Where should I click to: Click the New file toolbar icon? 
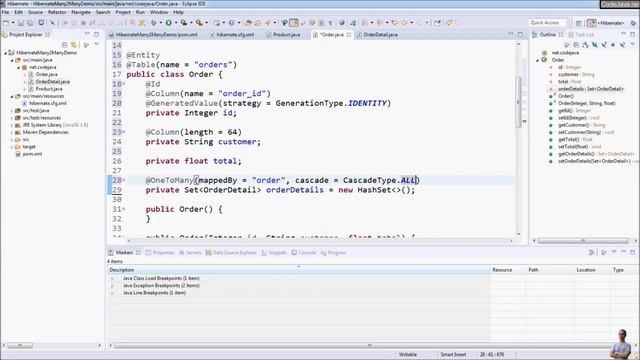click(6, 23)
